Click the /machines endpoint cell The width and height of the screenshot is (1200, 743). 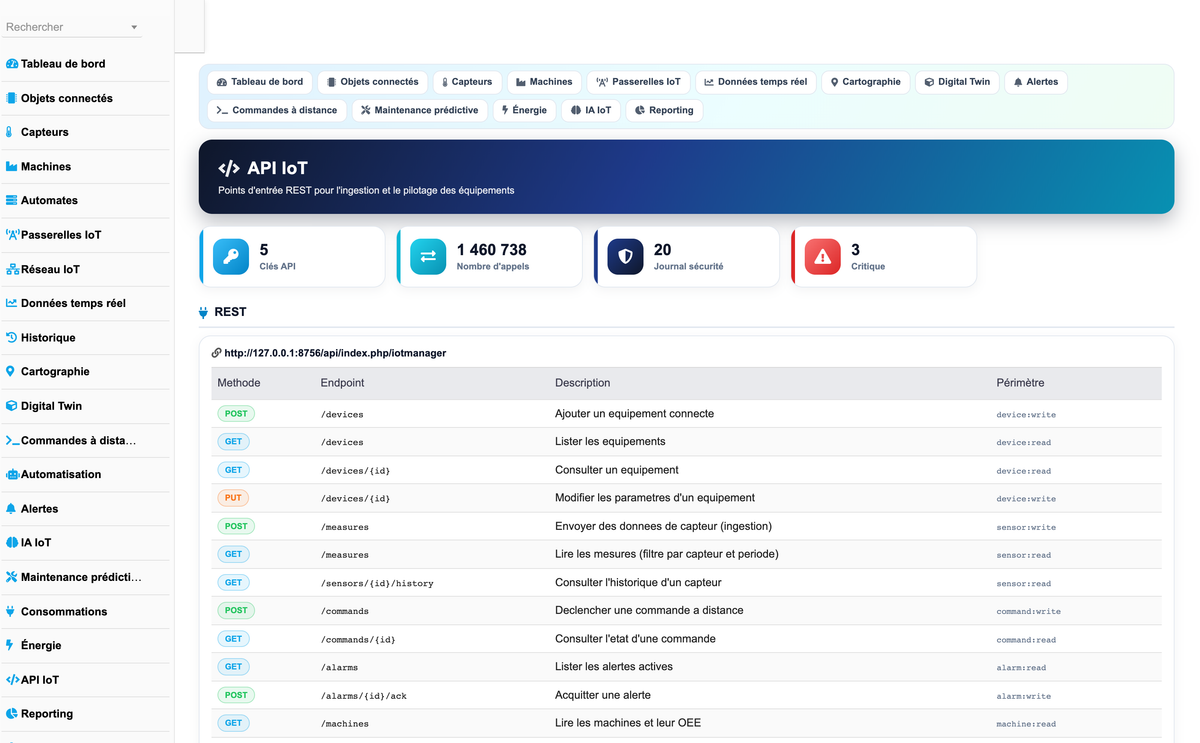345,724
